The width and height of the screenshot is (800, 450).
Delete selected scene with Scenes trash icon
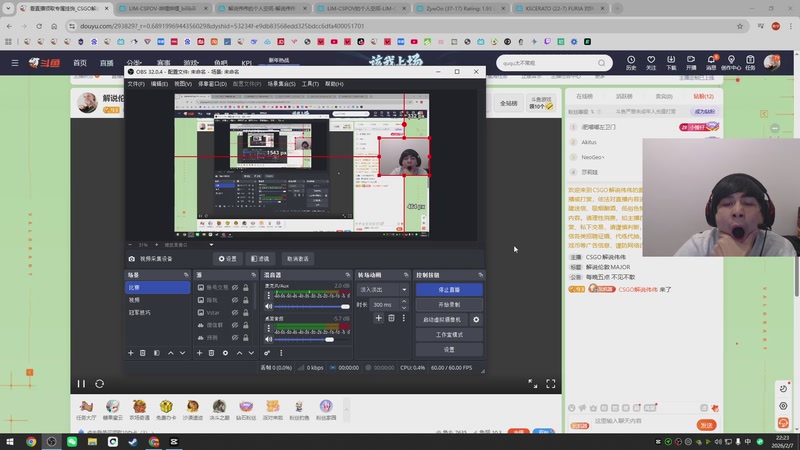(143, 353)
